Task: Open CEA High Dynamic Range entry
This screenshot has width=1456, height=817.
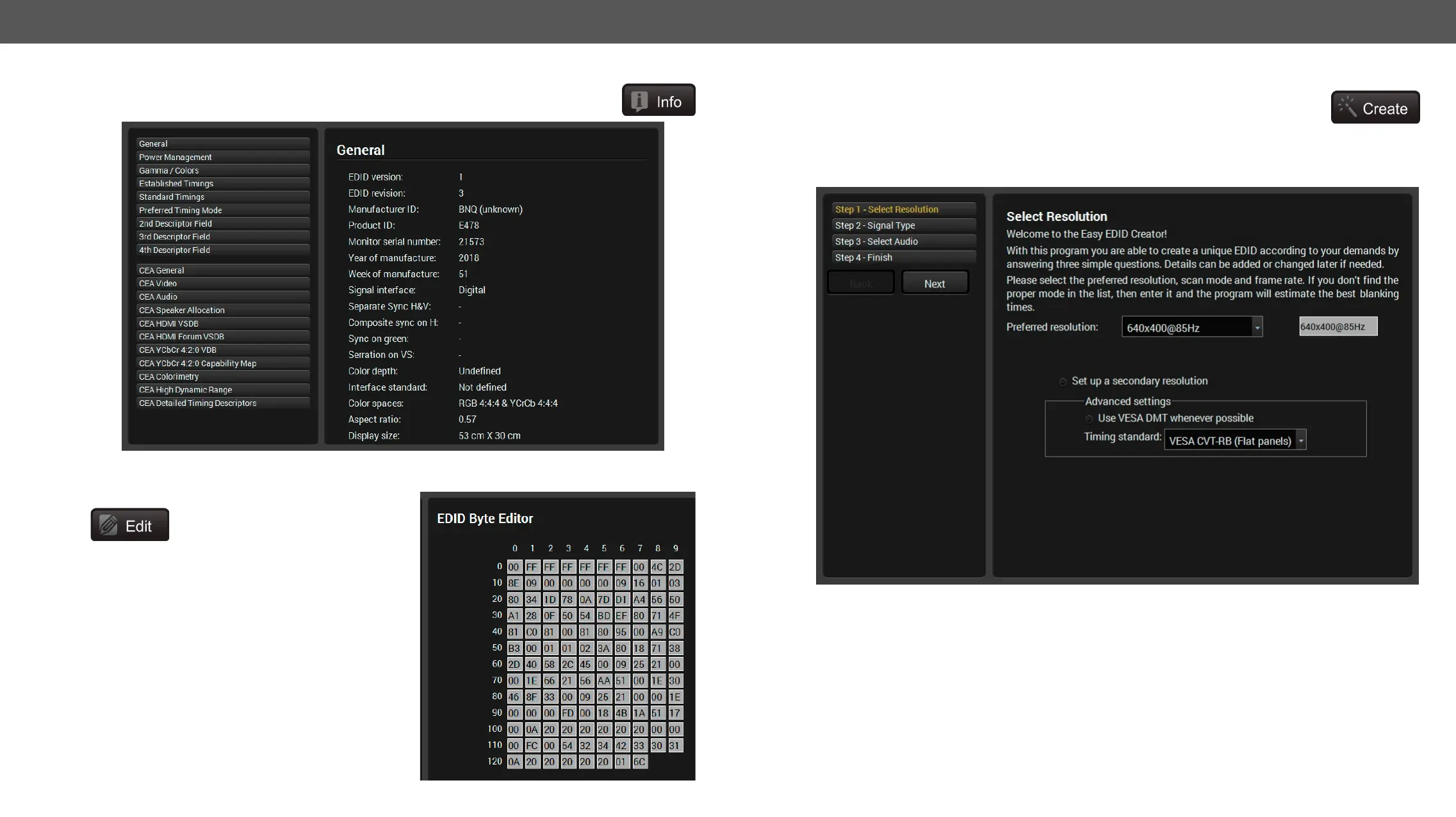Action: tap(223, 389)
